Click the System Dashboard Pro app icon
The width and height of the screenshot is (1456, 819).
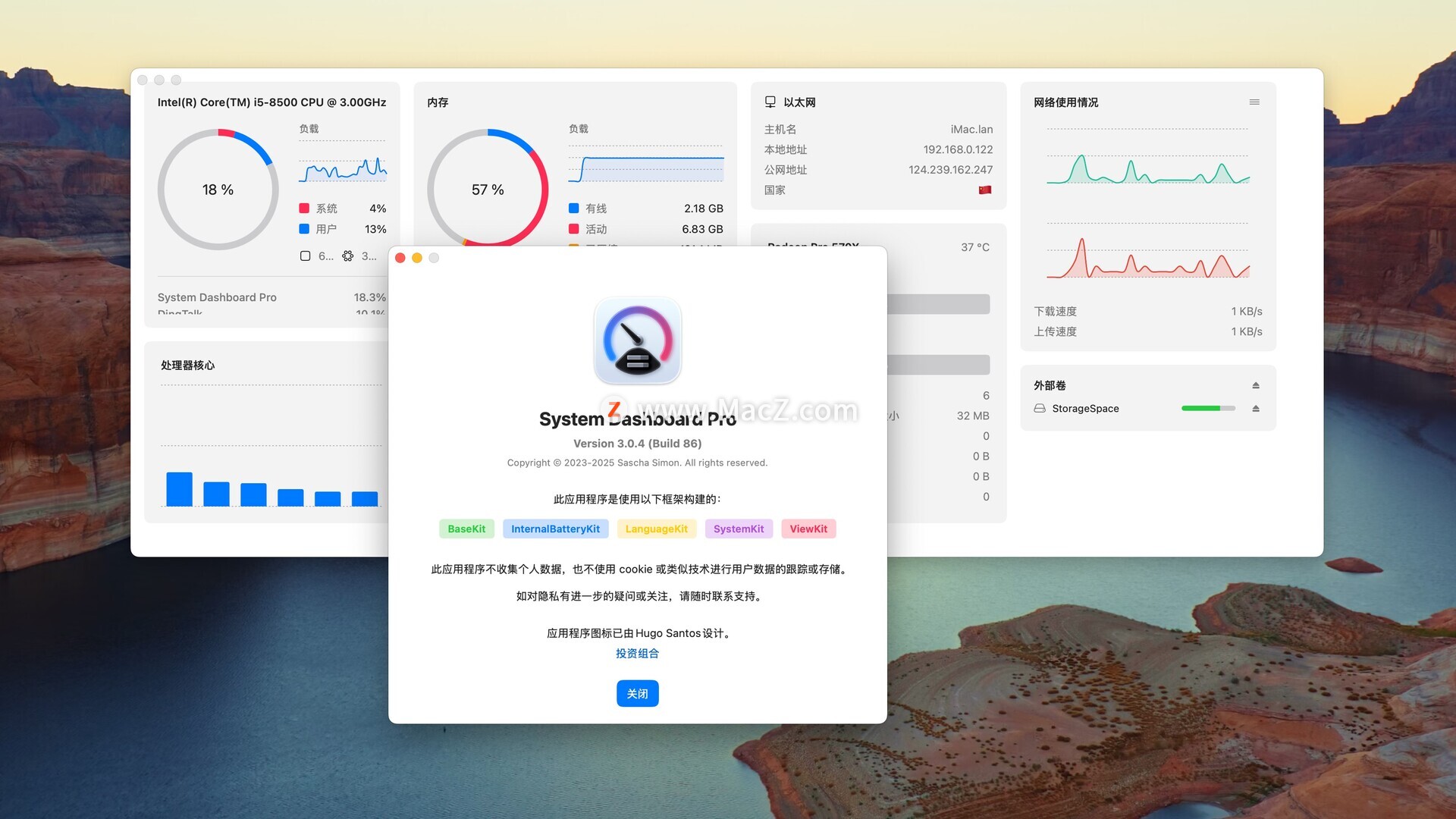[637, 340]
